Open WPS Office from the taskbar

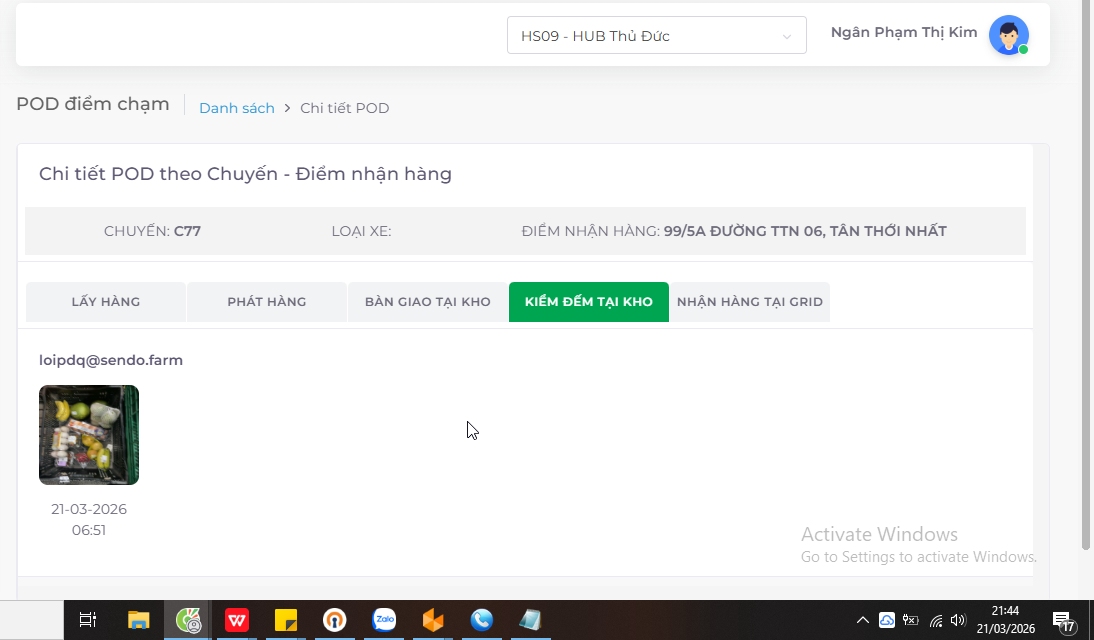tap(237, 620)
